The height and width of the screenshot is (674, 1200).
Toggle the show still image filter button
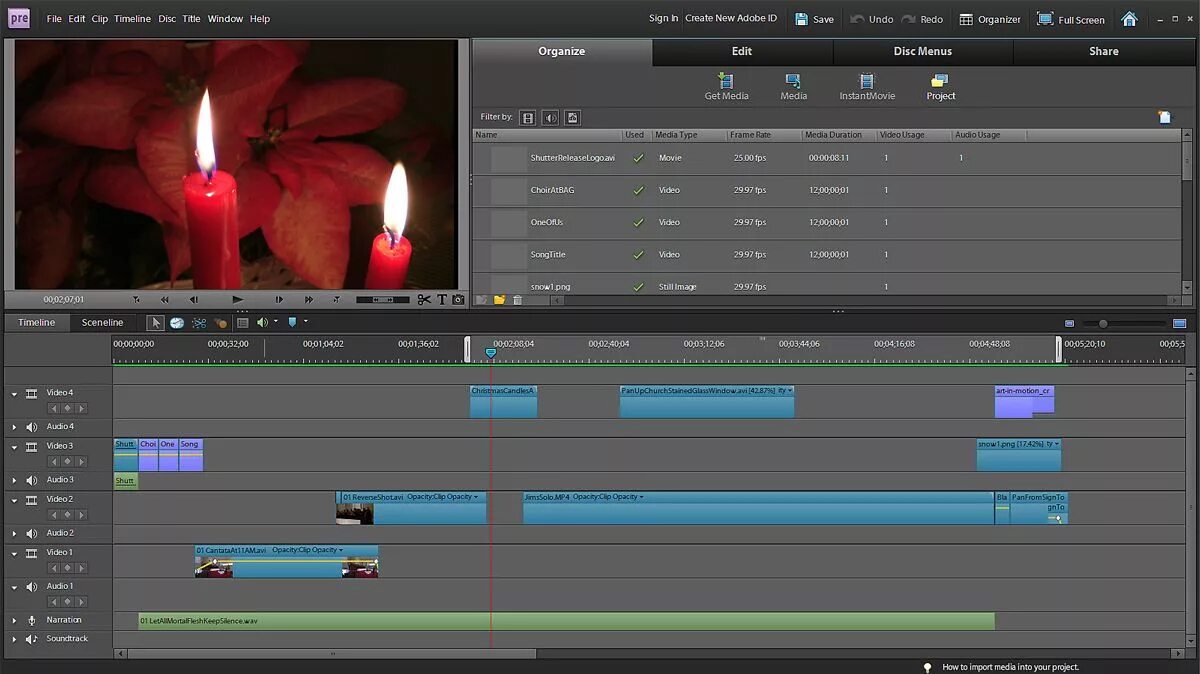[572, 118]
